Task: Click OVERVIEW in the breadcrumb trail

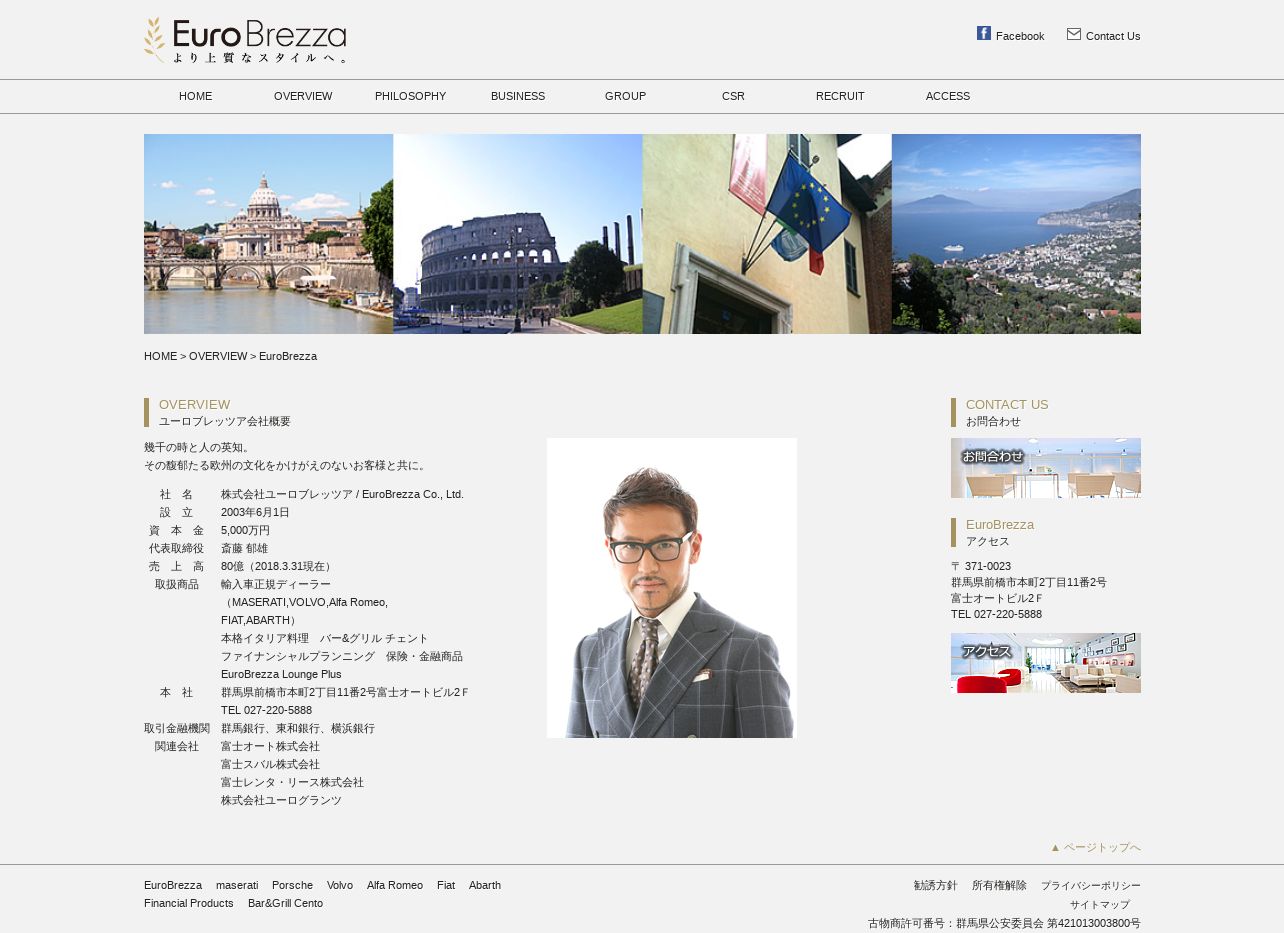Action: (218, 356)
